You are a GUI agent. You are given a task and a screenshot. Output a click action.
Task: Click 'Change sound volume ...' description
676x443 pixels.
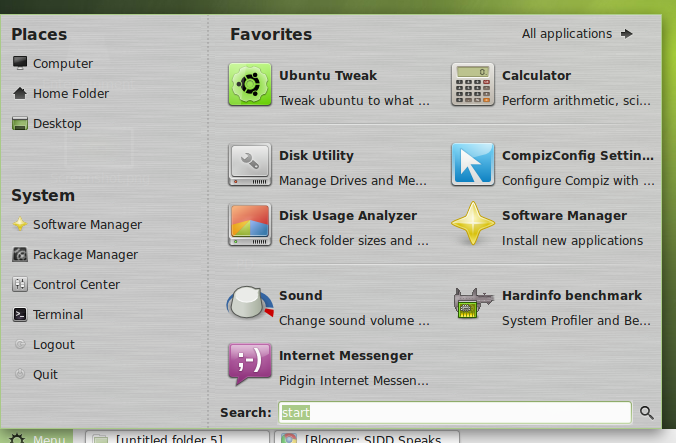pyautogui.click(x=354, y=321)
